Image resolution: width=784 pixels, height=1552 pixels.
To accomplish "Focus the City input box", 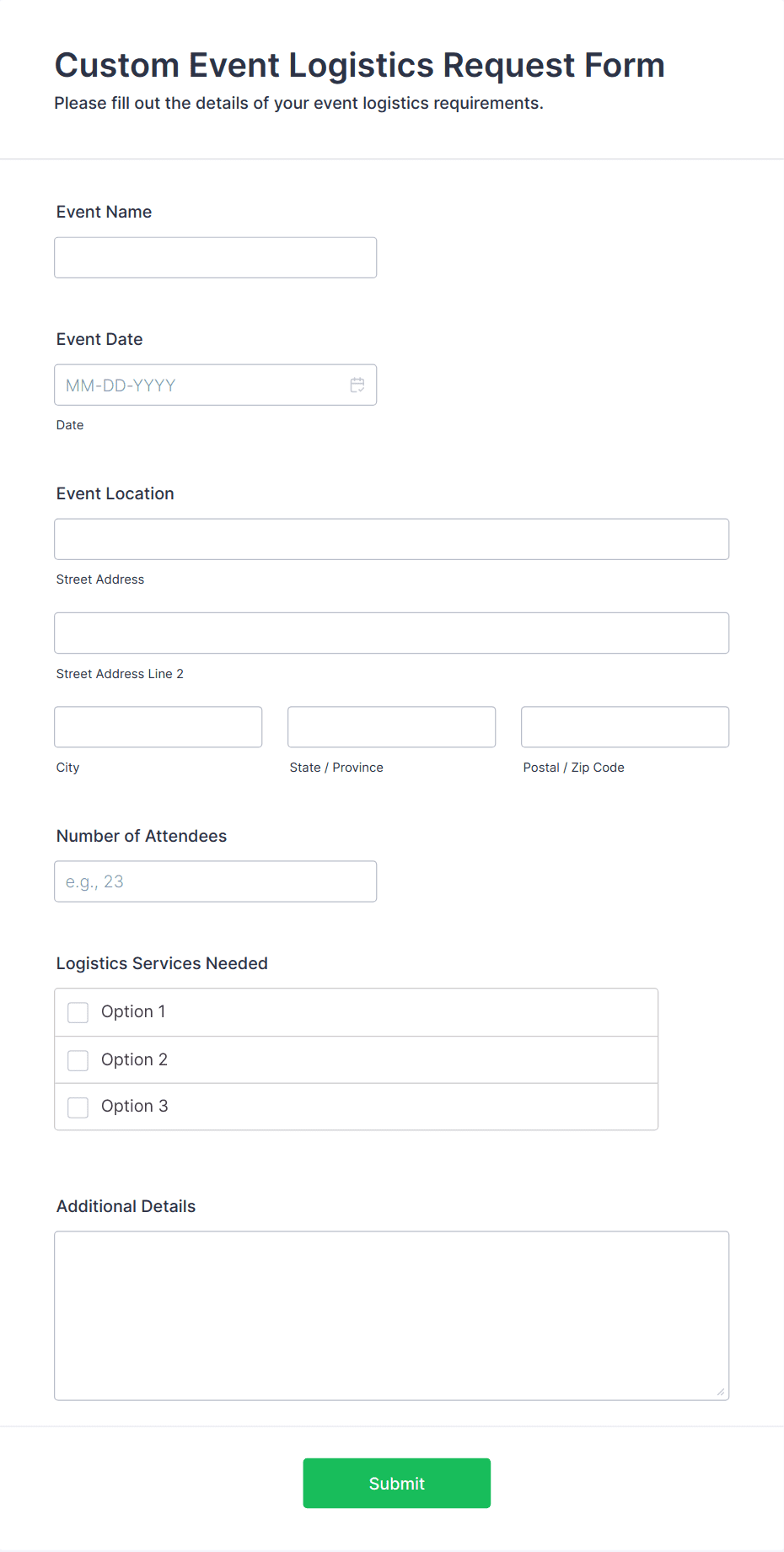I will click(158, 727).
